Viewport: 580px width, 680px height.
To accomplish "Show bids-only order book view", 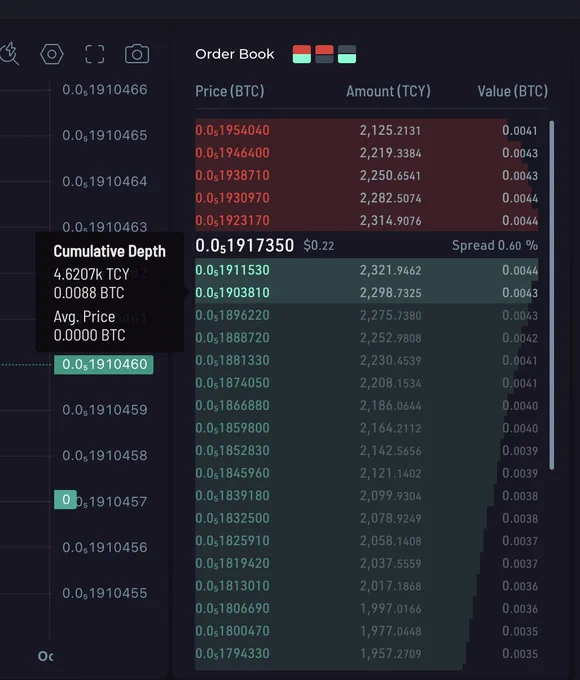I will point(347,54).
